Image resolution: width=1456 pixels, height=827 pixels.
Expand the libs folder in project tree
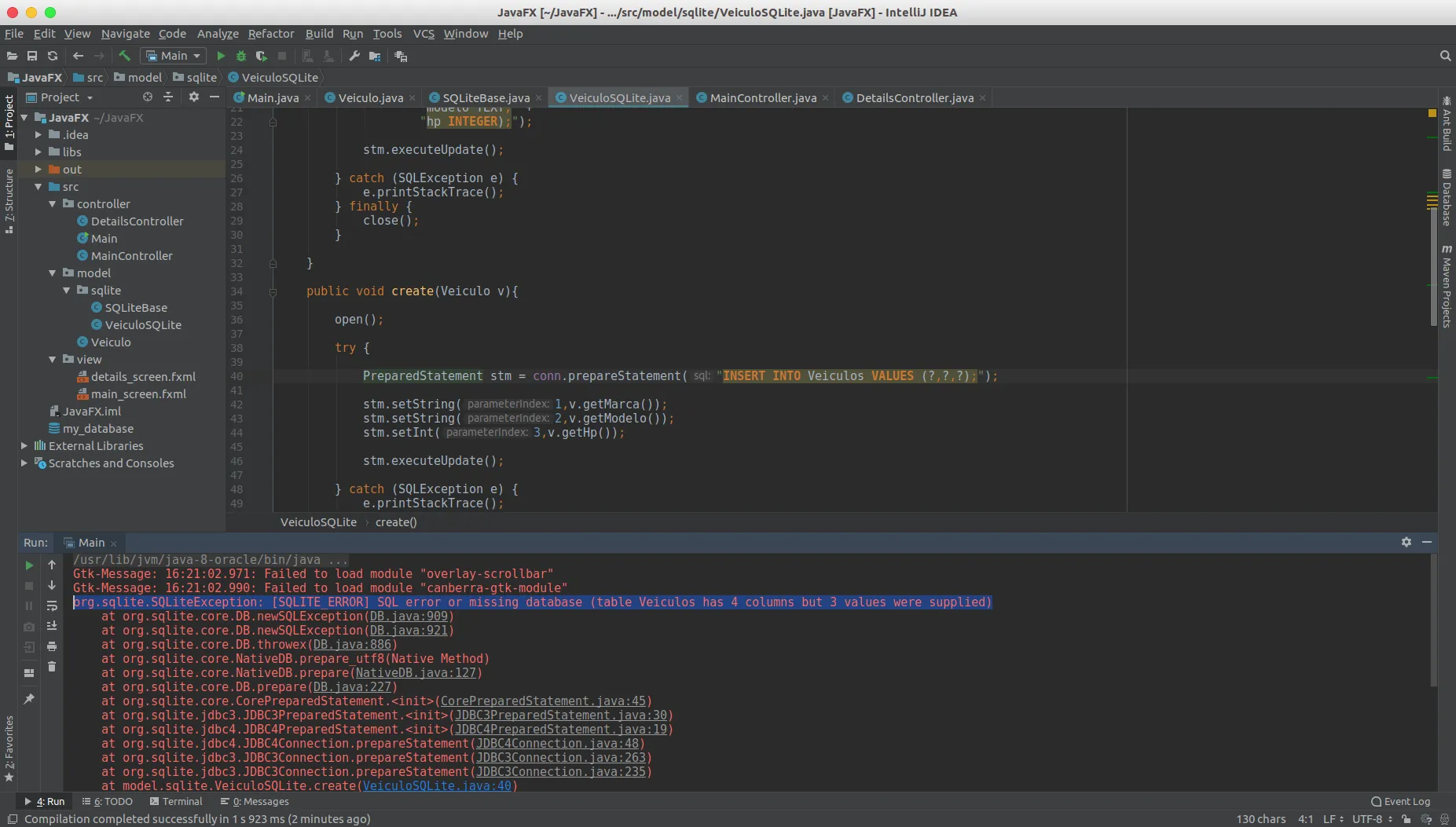[x=38, y=152]
